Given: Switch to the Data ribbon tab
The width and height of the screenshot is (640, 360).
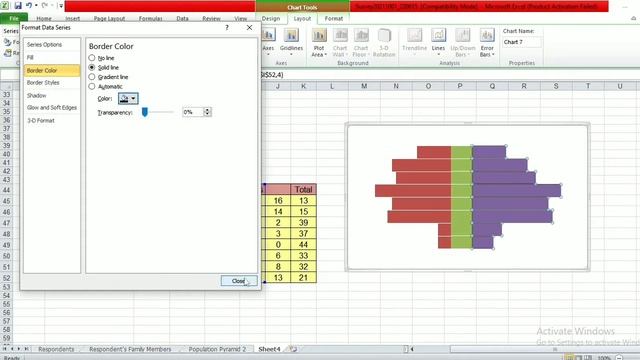Looking at the screenshot, I should (182, 18).
